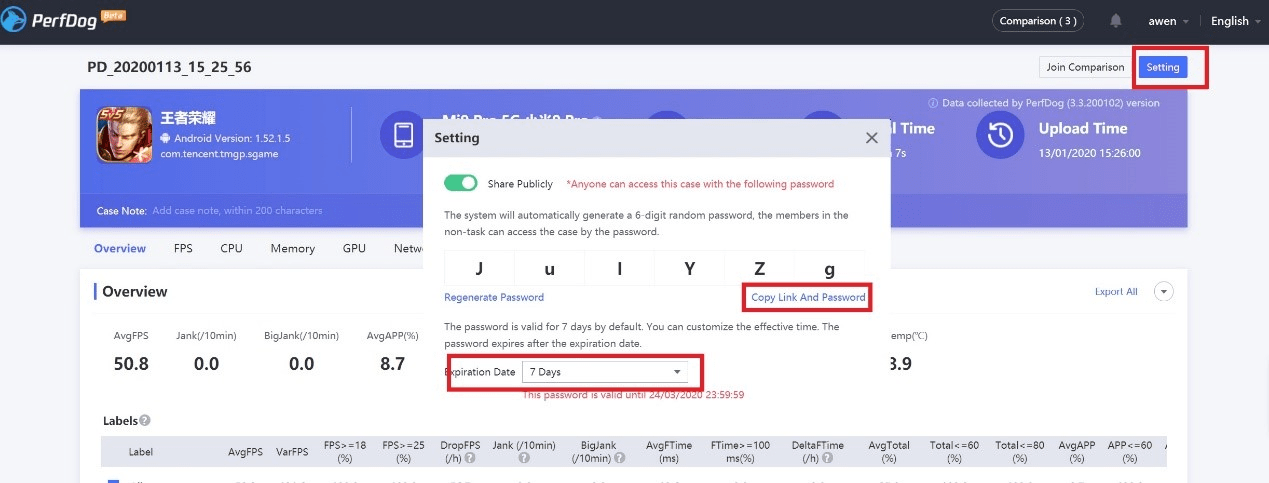
Task: Click help icon beside DropFPS column
Action: (x=470, y=459)
